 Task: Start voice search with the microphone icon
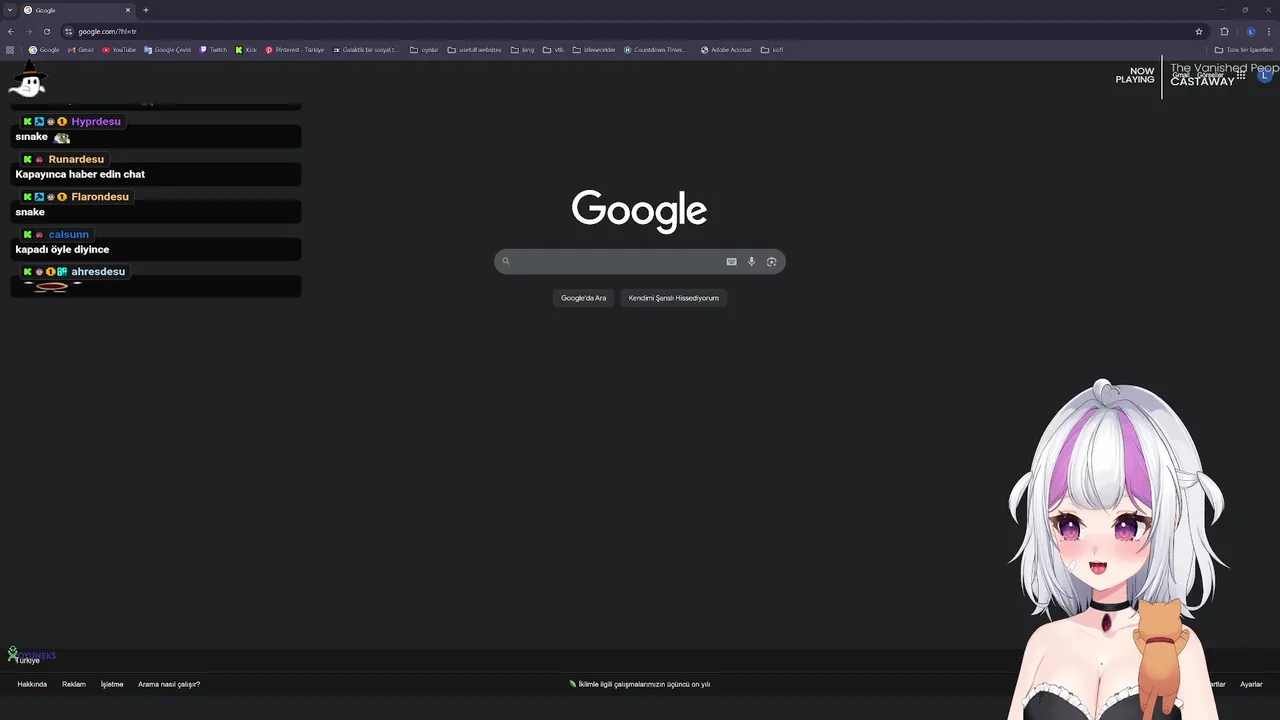tap(751, 262)
